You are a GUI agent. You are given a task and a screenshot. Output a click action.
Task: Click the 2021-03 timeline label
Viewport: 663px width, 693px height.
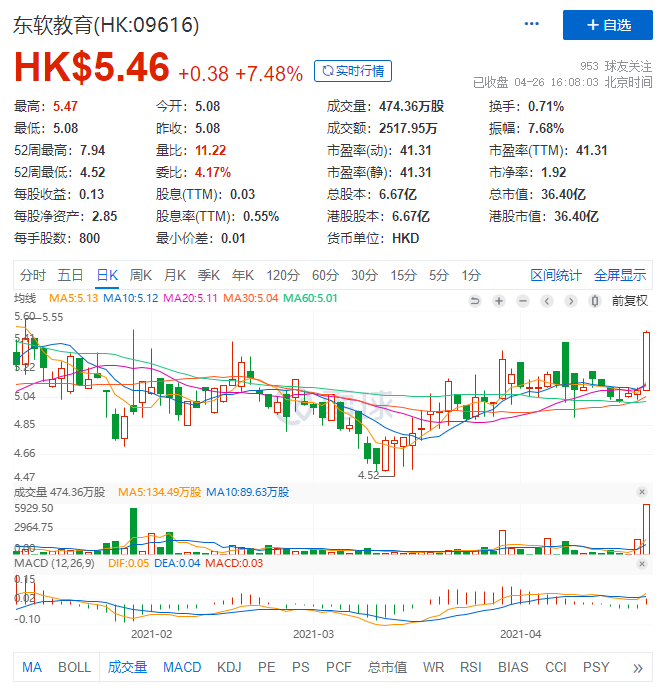(313, 634)
